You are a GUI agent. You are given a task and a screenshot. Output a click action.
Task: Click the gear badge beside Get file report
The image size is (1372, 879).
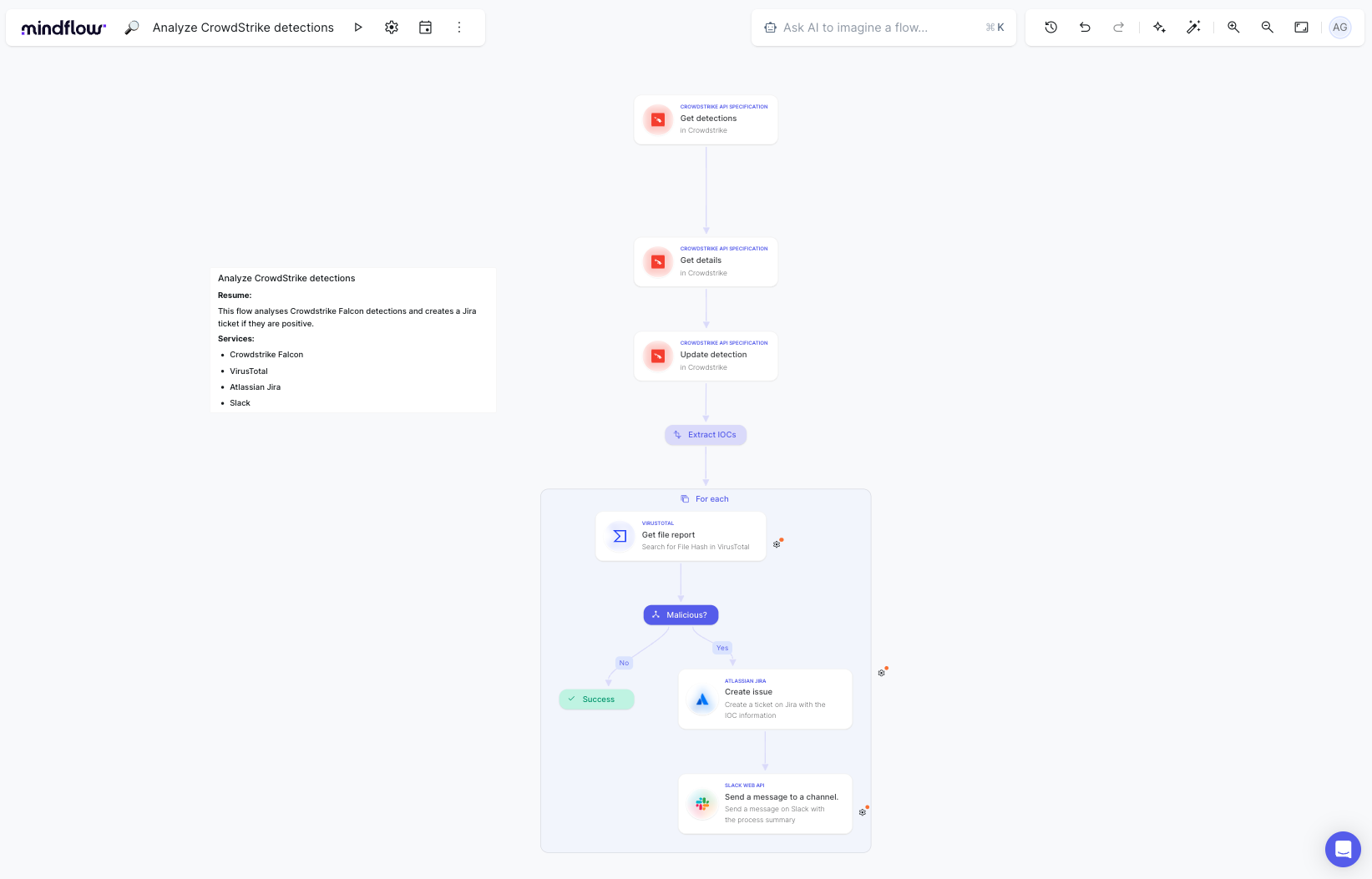tap(777, 543)
